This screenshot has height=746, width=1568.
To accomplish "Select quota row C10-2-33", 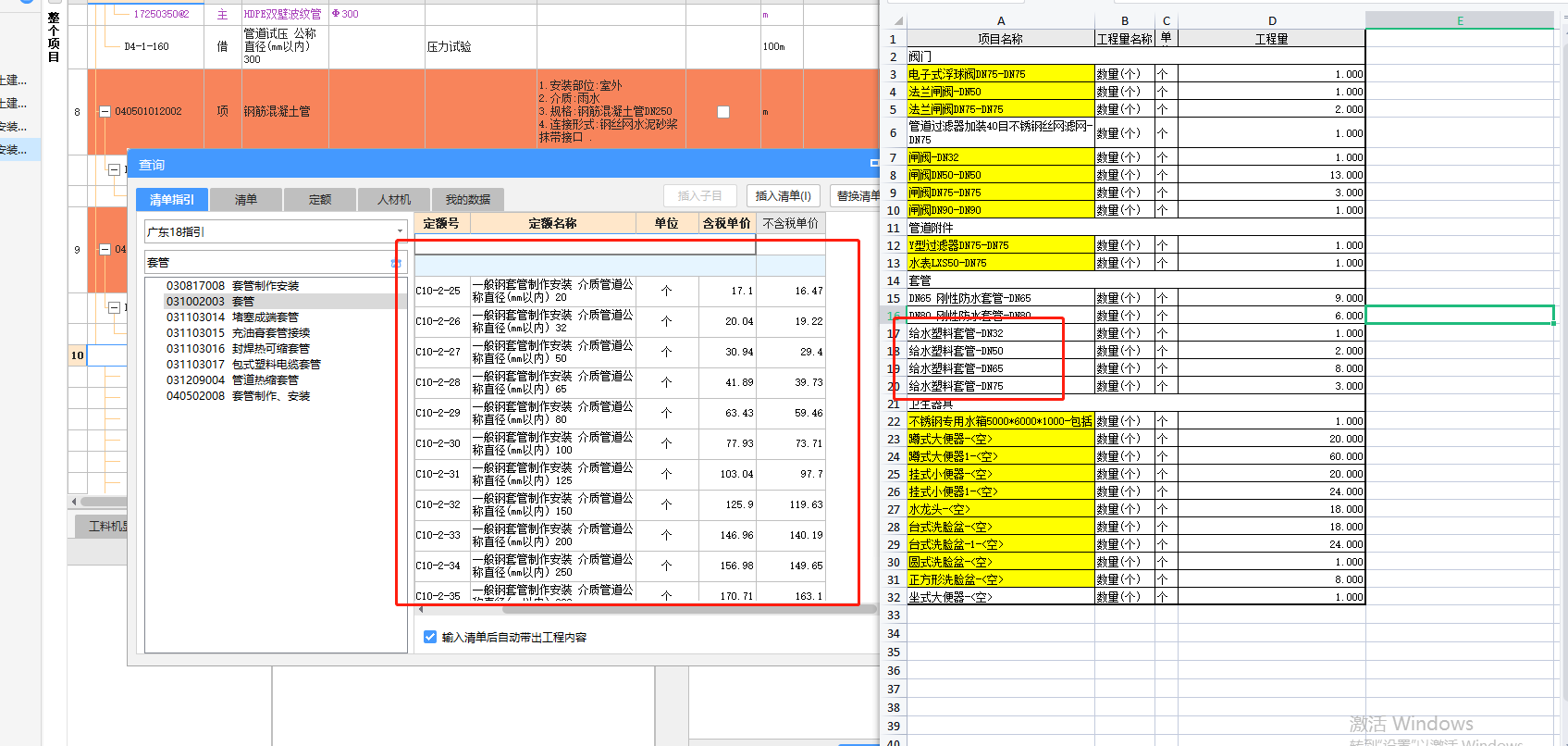I will pos(620,535).
